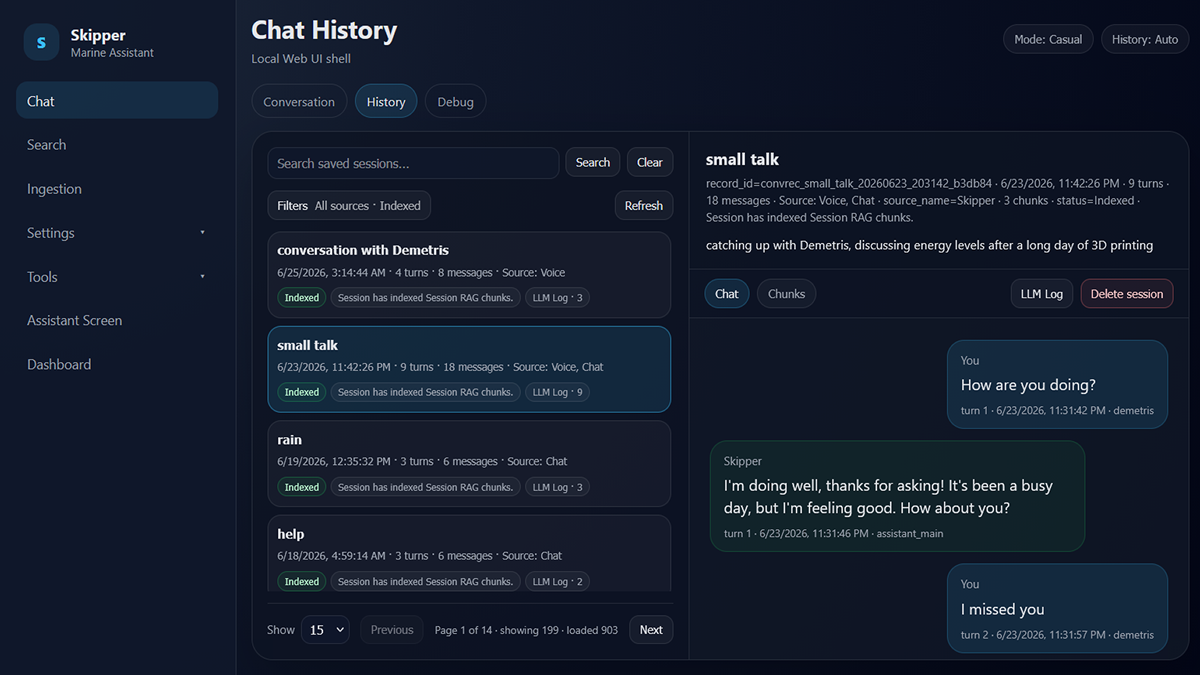Expand the Settings sidebar submenu
This screenshot has height=675, width=1200.
tap(117, 233)
